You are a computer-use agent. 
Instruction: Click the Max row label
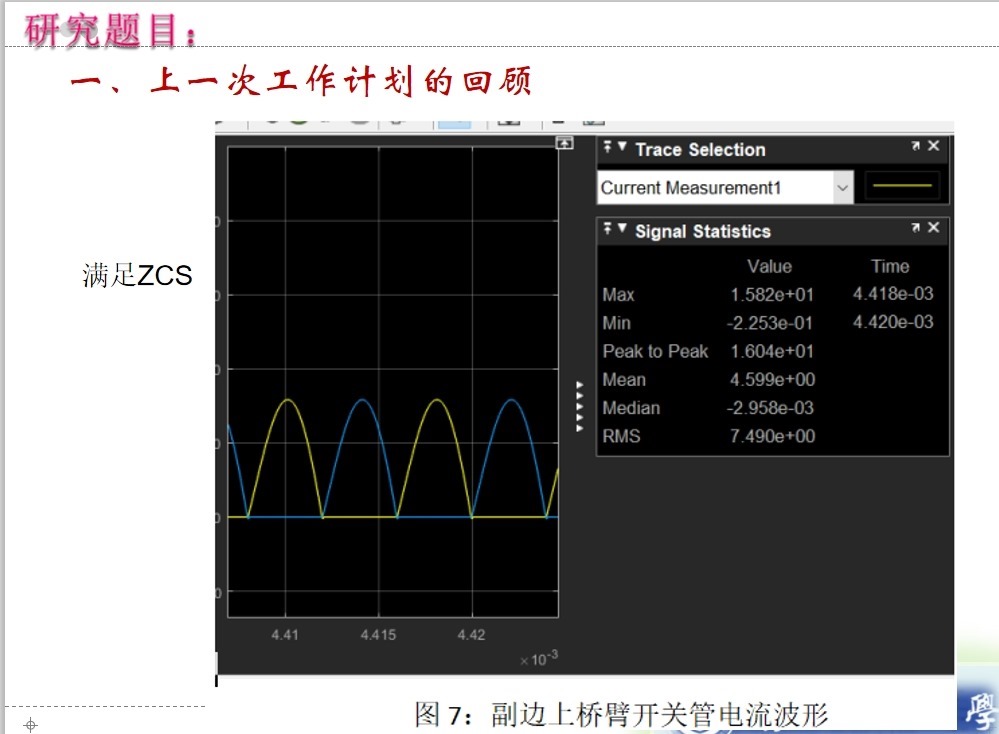click(618, 295)
